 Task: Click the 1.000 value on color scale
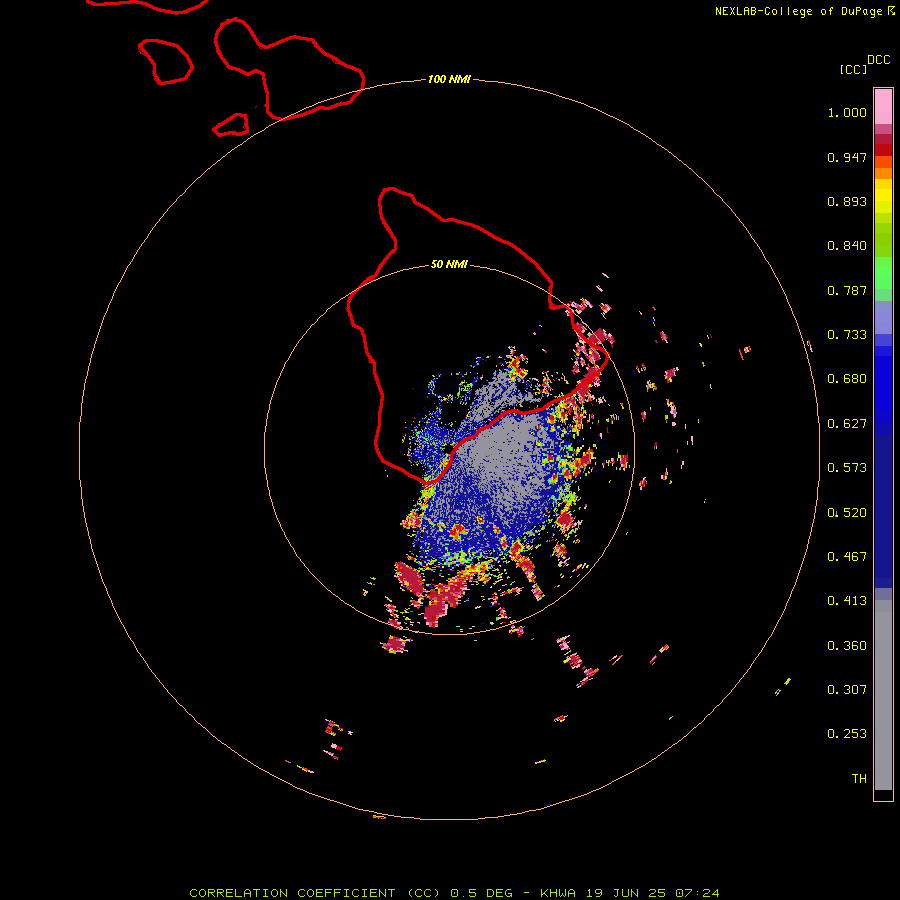[x=847, y=112]
